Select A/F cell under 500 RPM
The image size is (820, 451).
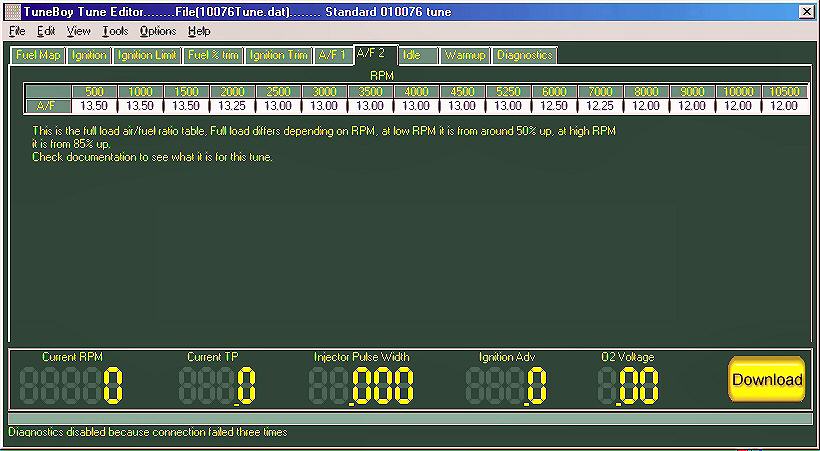pos(94,106)
